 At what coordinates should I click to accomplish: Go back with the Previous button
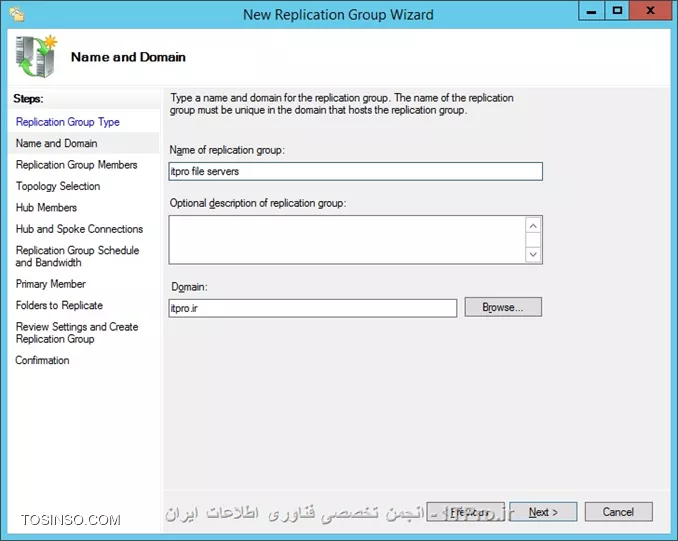(x=465, y=512)
